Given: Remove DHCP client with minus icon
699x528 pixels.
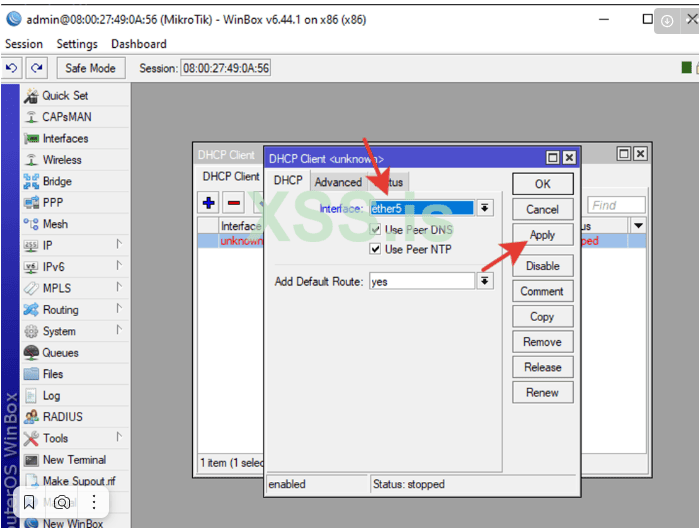Looking at the screenshot, I should [234, 203].
